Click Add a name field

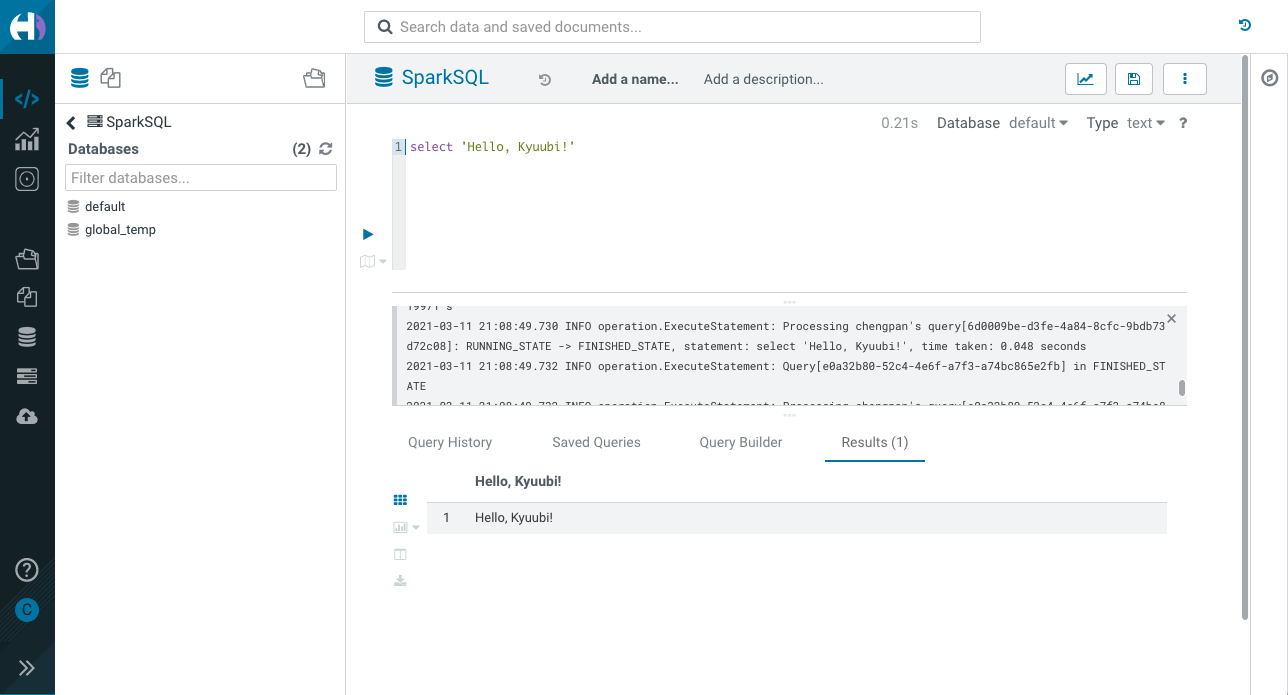click(635, 79)
